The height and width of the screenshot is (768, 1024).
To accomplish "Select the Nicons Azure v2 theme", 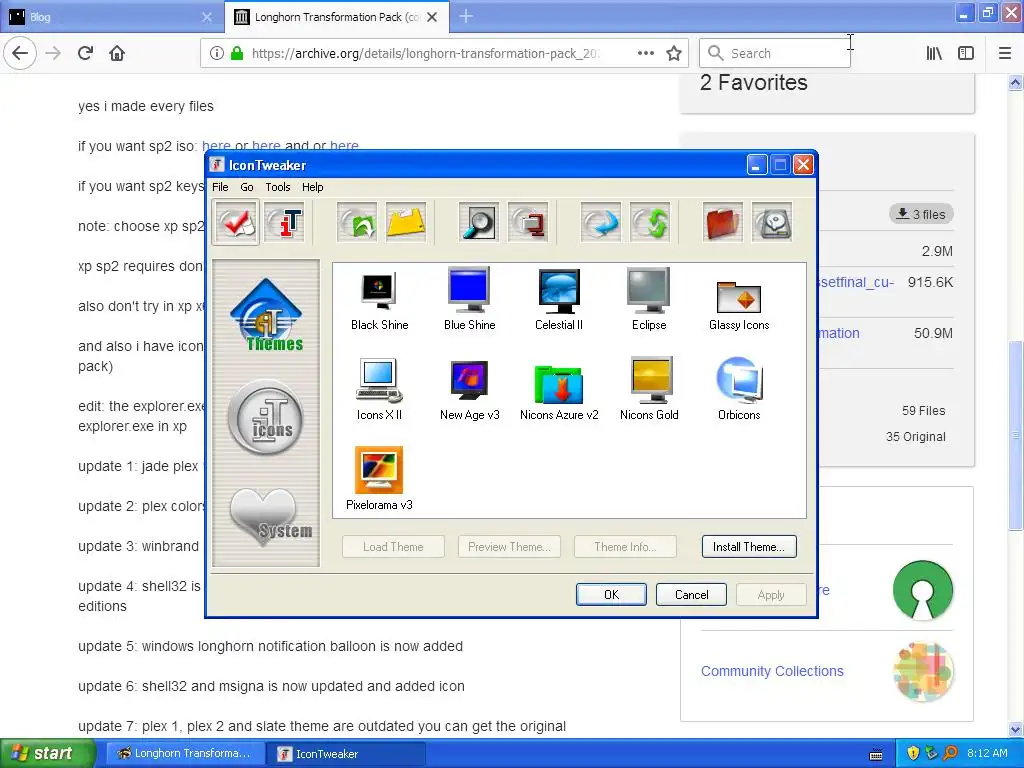I will tap(559, 392).
